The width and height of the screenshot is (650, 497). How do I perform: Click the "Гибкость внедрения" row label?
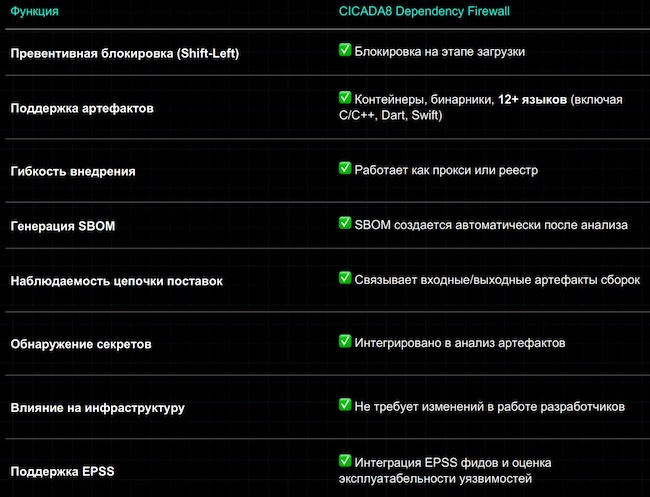72,171
